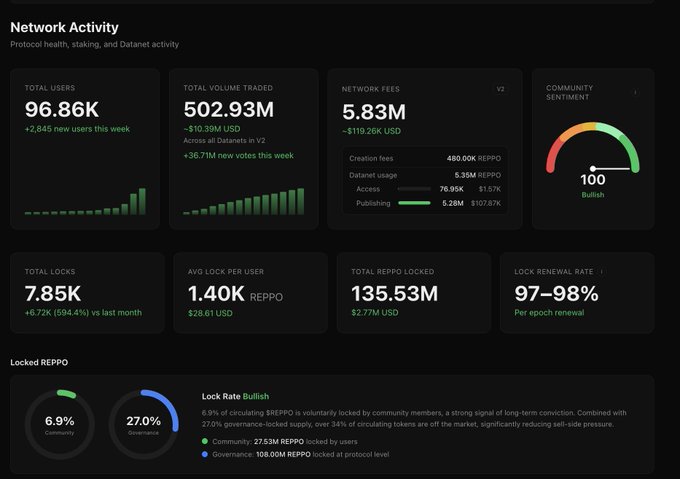This screenshot has width=680, height=479.
Task: Click the 'TOTAL USERS' card label
Action: point(50,88)
